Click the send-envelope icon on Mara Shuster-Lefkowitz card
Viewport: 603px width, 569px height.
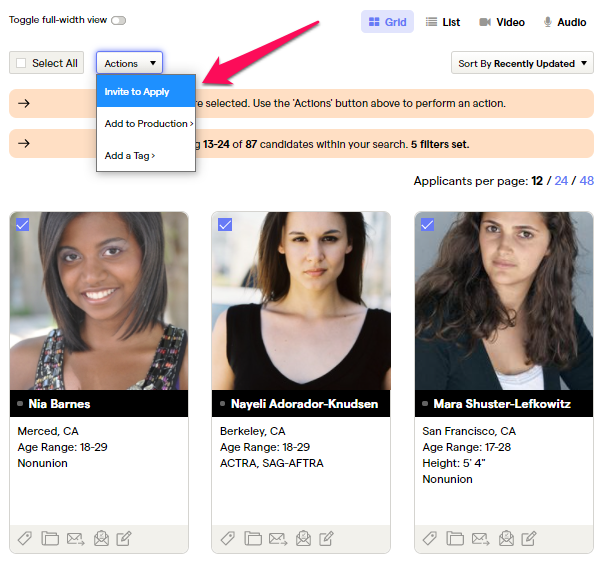481,539
